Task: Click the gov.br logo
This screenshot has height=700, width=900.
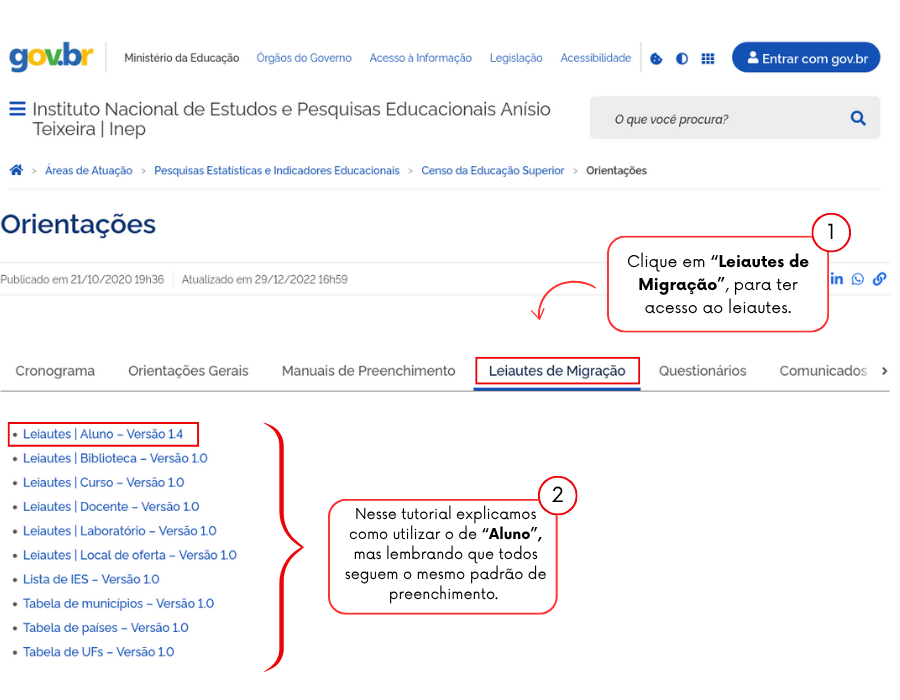Action: click(x=50, y=57)
